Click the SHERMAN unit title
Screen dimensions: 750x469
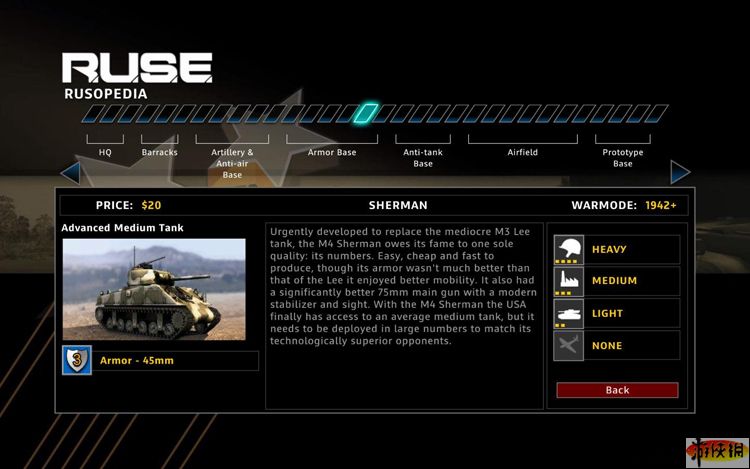398,206
